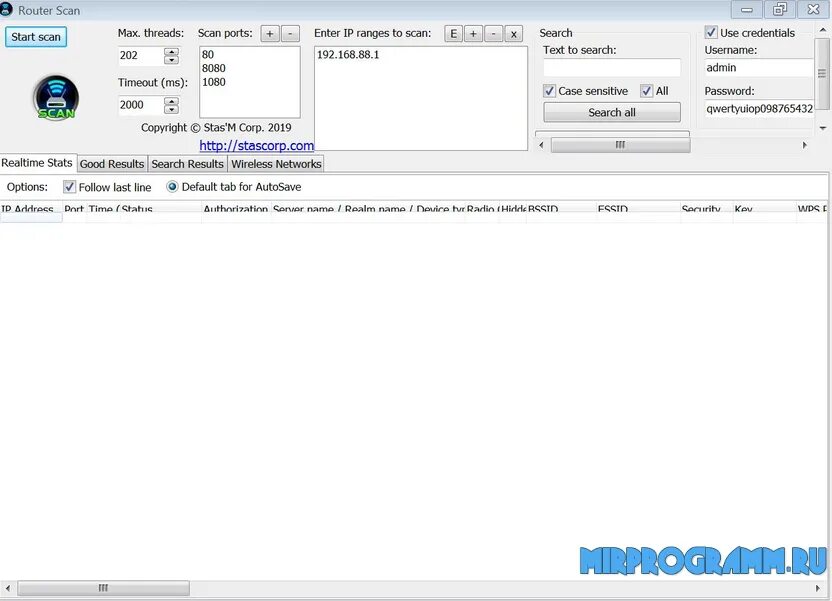Image resolution: width=832 pixels, height=601 pixels.
Task: Click the Router Scan logo icon
Action: pyautogui.click(x=56, y=98)
